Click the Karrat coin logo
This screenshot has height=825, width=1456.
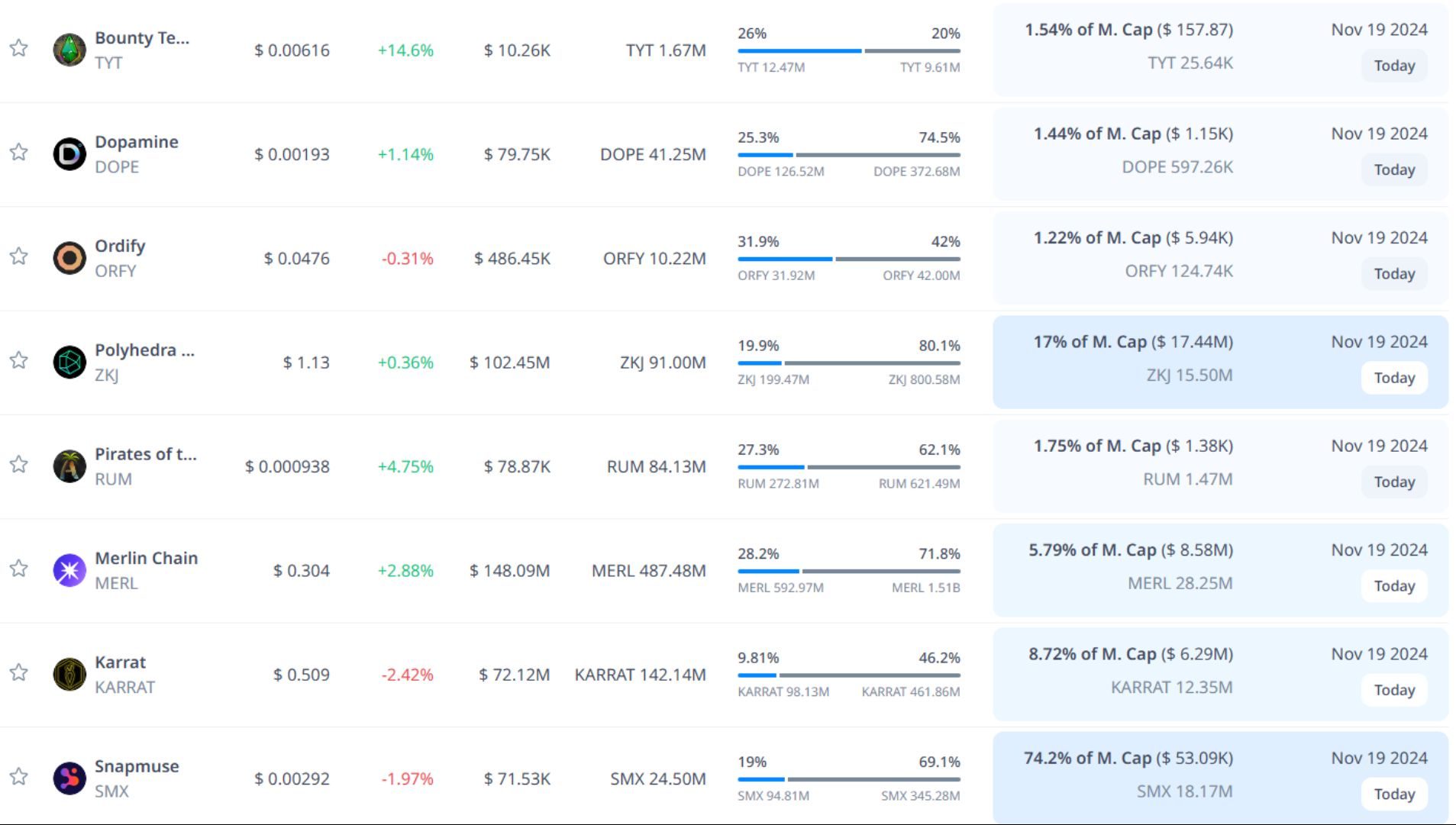click(x=69, y=675)
